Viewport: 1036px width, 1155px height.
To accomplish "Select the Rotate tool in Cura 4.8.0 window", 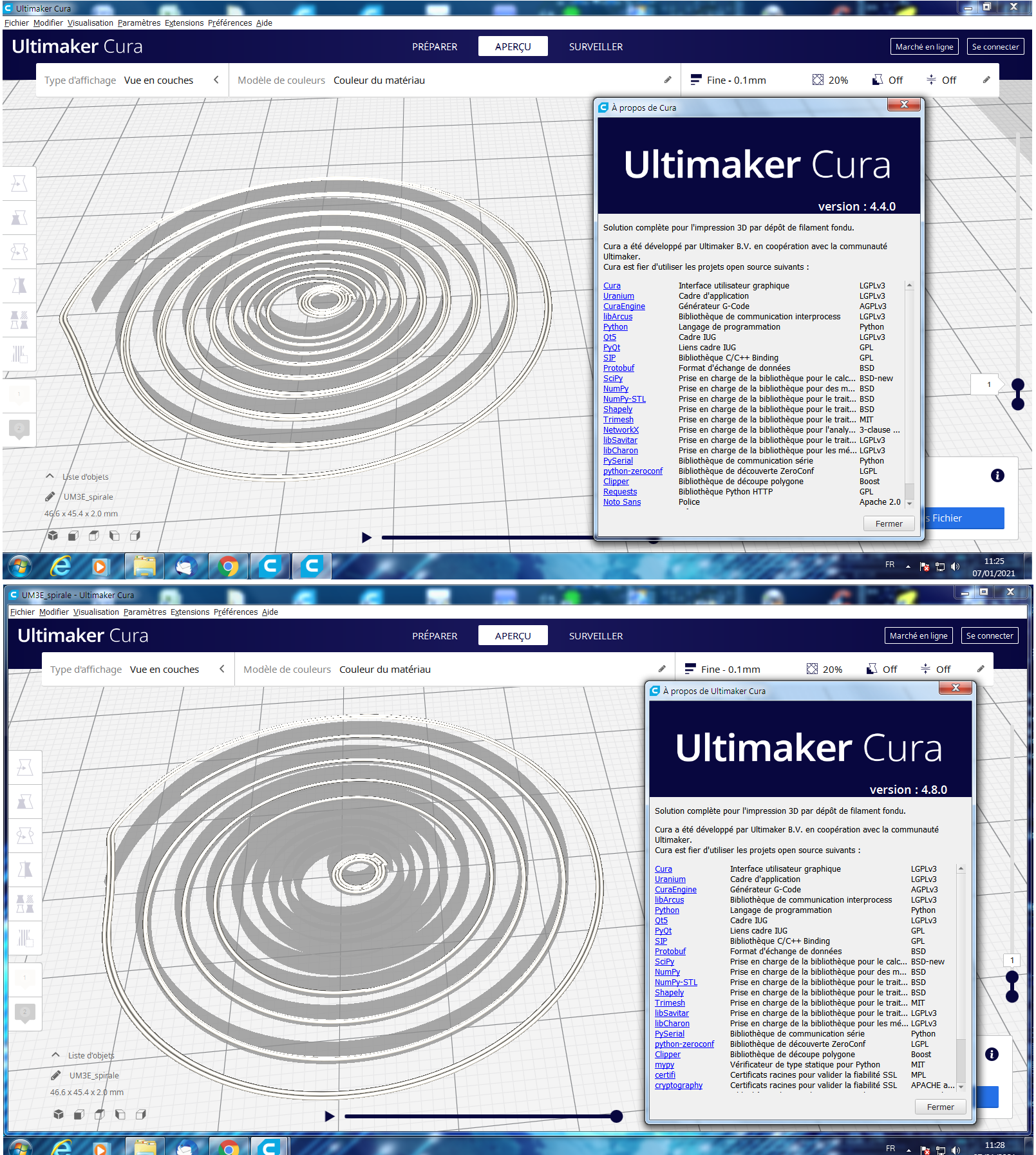I will click(25, 836).
